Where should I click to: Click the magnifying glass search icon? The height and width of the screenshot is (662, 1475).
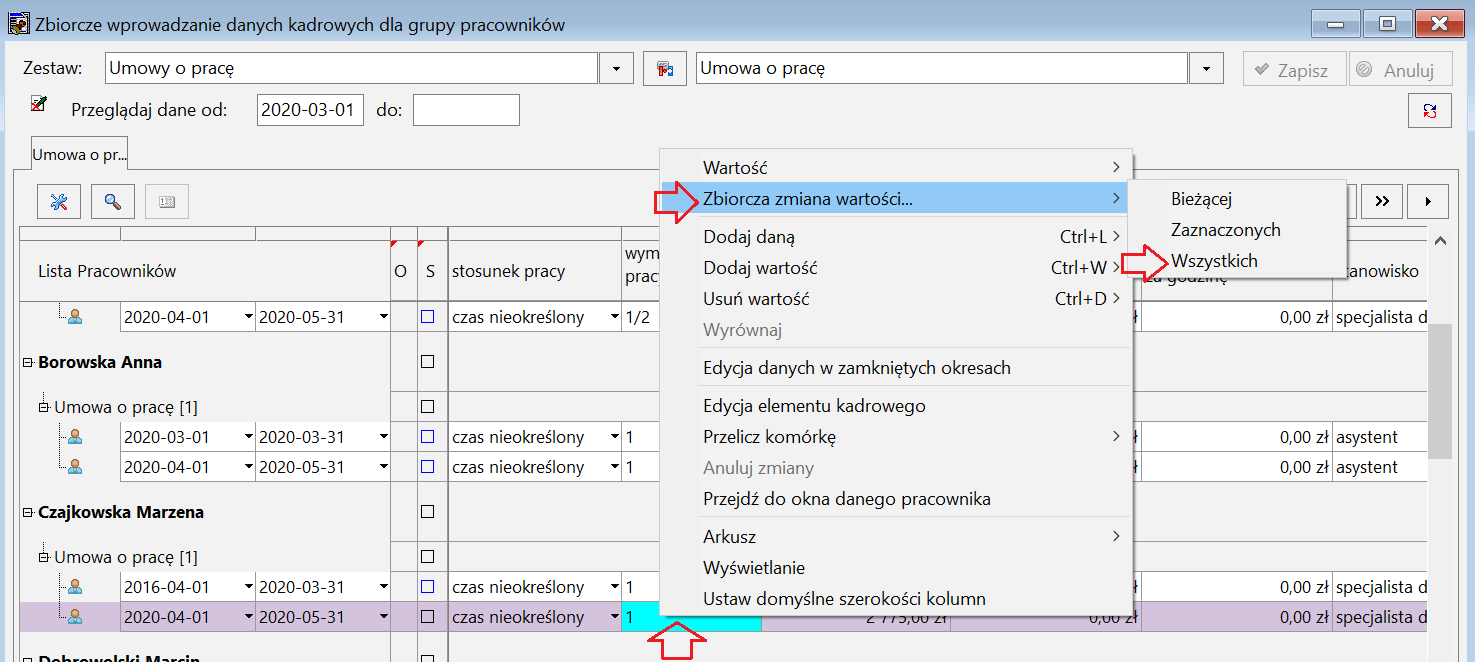point(113,201)
